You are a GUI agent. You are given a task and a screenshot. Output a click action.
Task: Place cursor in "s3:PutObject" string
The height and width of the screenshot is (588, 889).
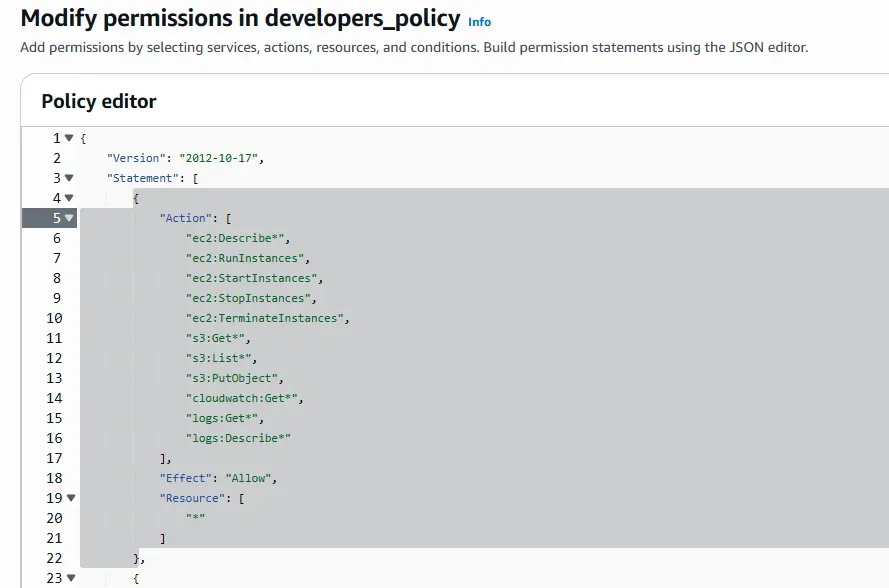[x=234, y=378]
